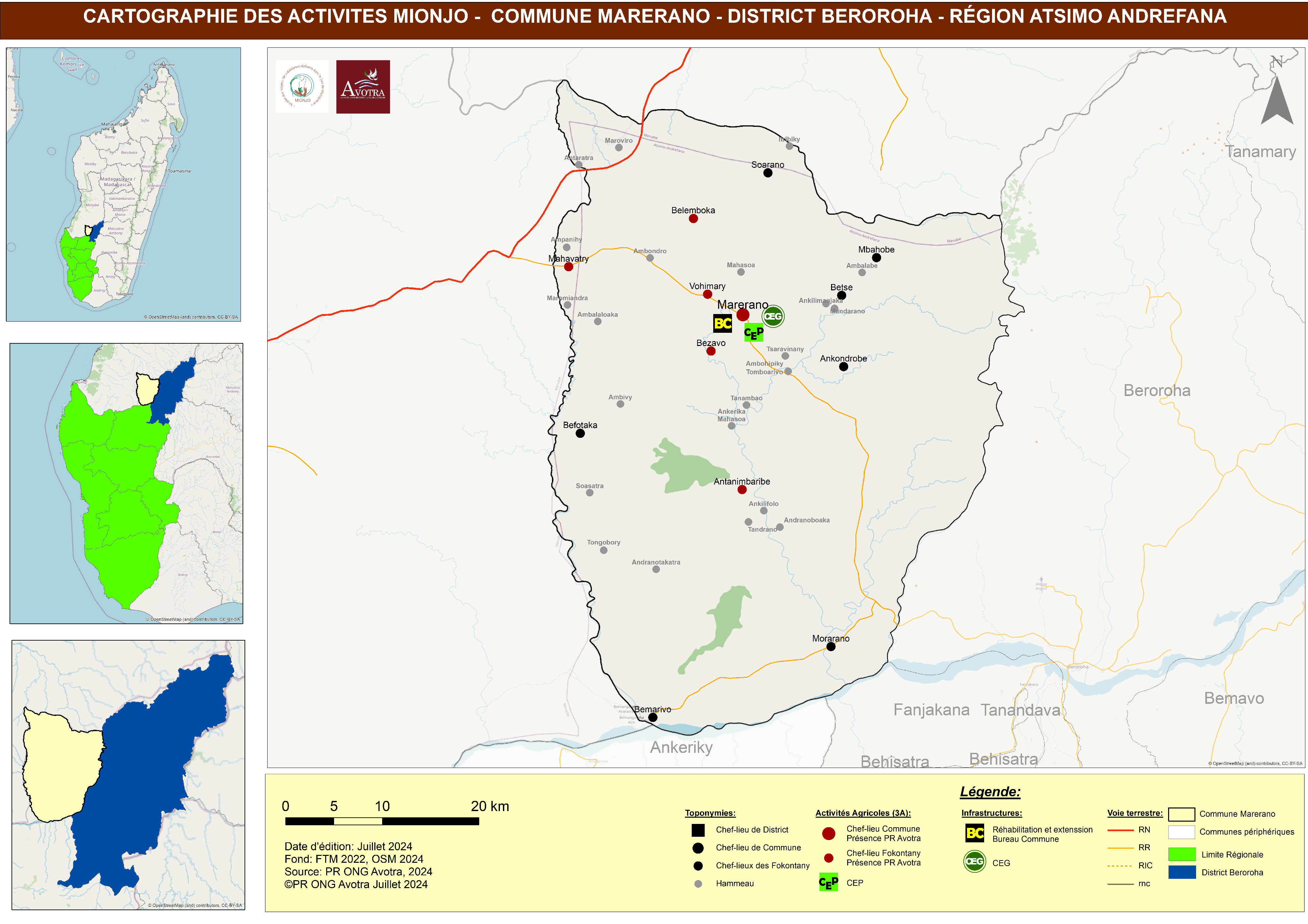This screenshot has height=924, width=1308.
Task: Click the CEG icon in the legend
Action: [975, 861]
